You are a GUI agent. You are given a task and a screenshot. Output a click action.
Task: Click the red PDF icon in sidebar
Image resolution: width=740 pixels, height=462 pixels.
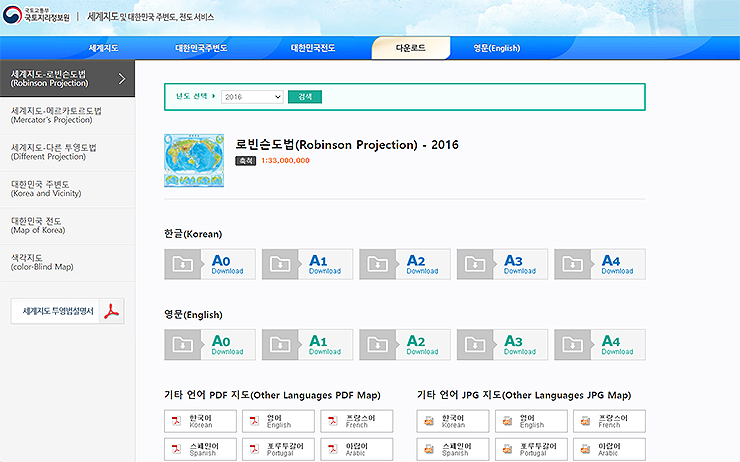coord(111,311)
